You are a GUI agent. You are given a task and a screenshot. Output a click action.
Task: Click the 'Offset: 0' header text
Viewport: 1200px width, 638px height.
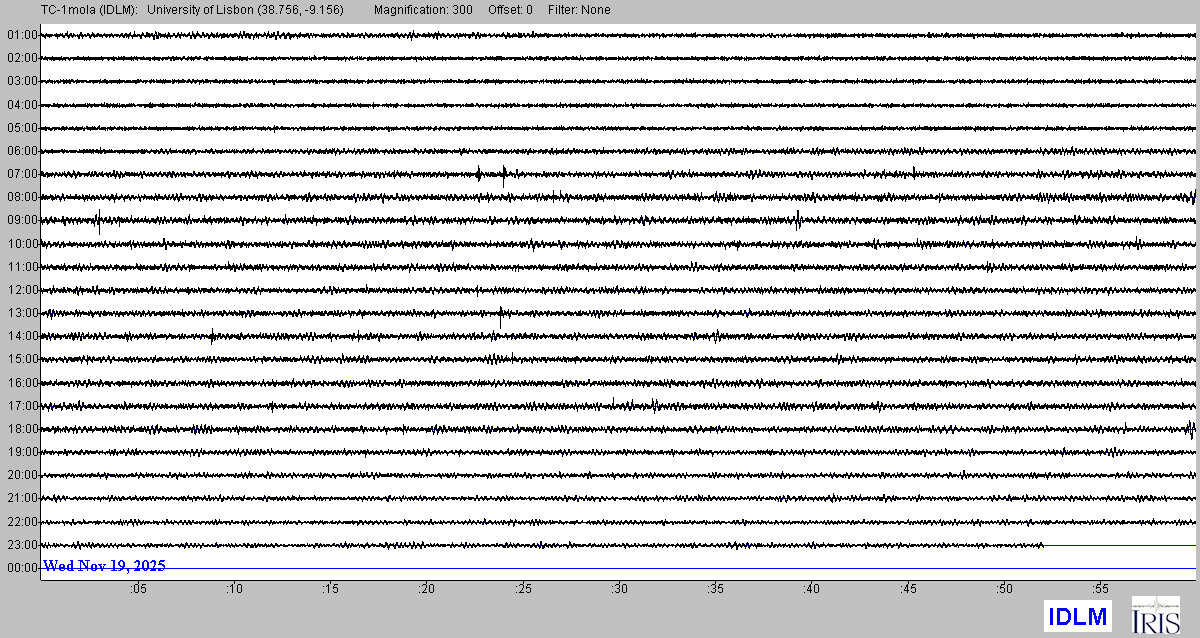[510, 10]
